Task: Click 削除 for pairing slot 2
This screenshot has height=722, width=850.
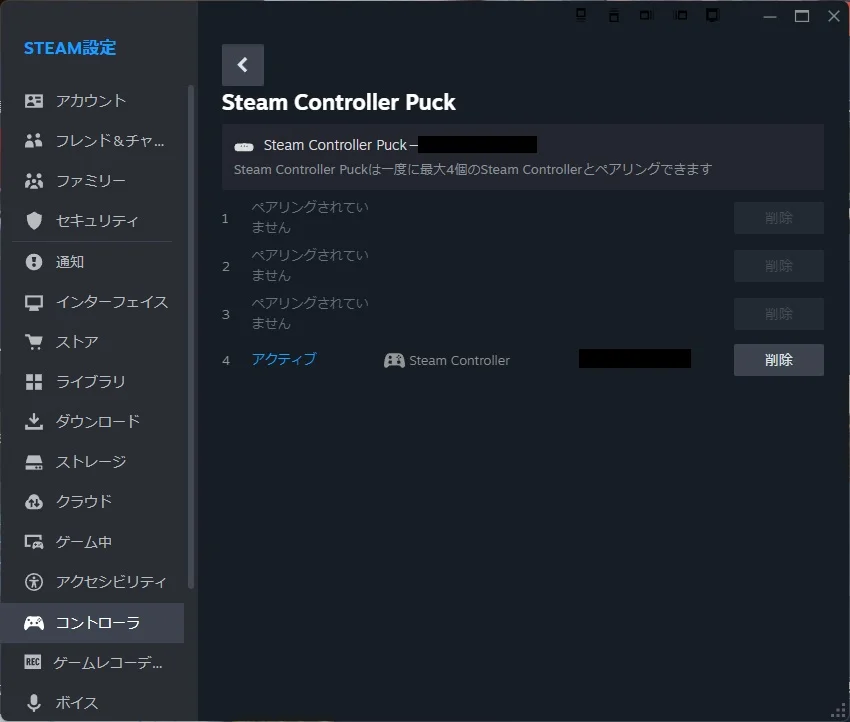Action: 778,266
